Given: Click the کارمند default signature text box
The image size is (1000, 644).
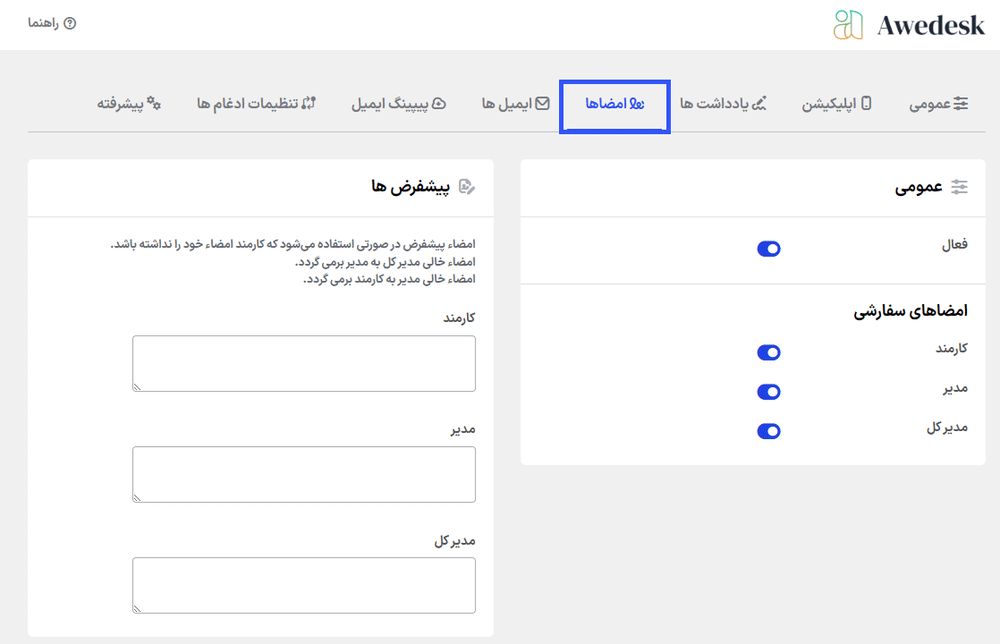Looking at the screenshot, I should click(x=304, y=363).
